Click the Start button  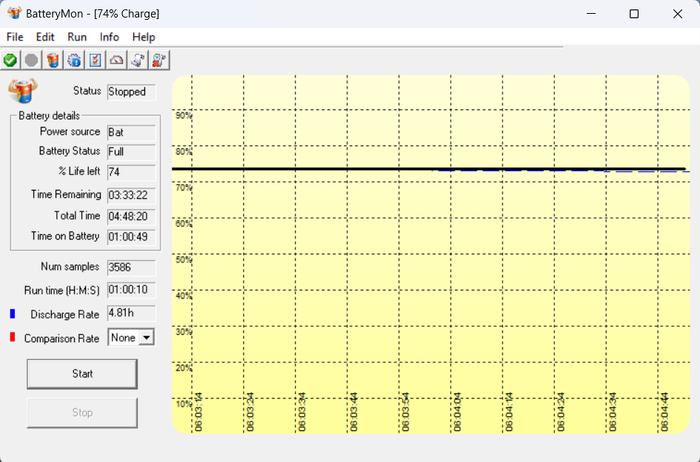coord(82,374)
